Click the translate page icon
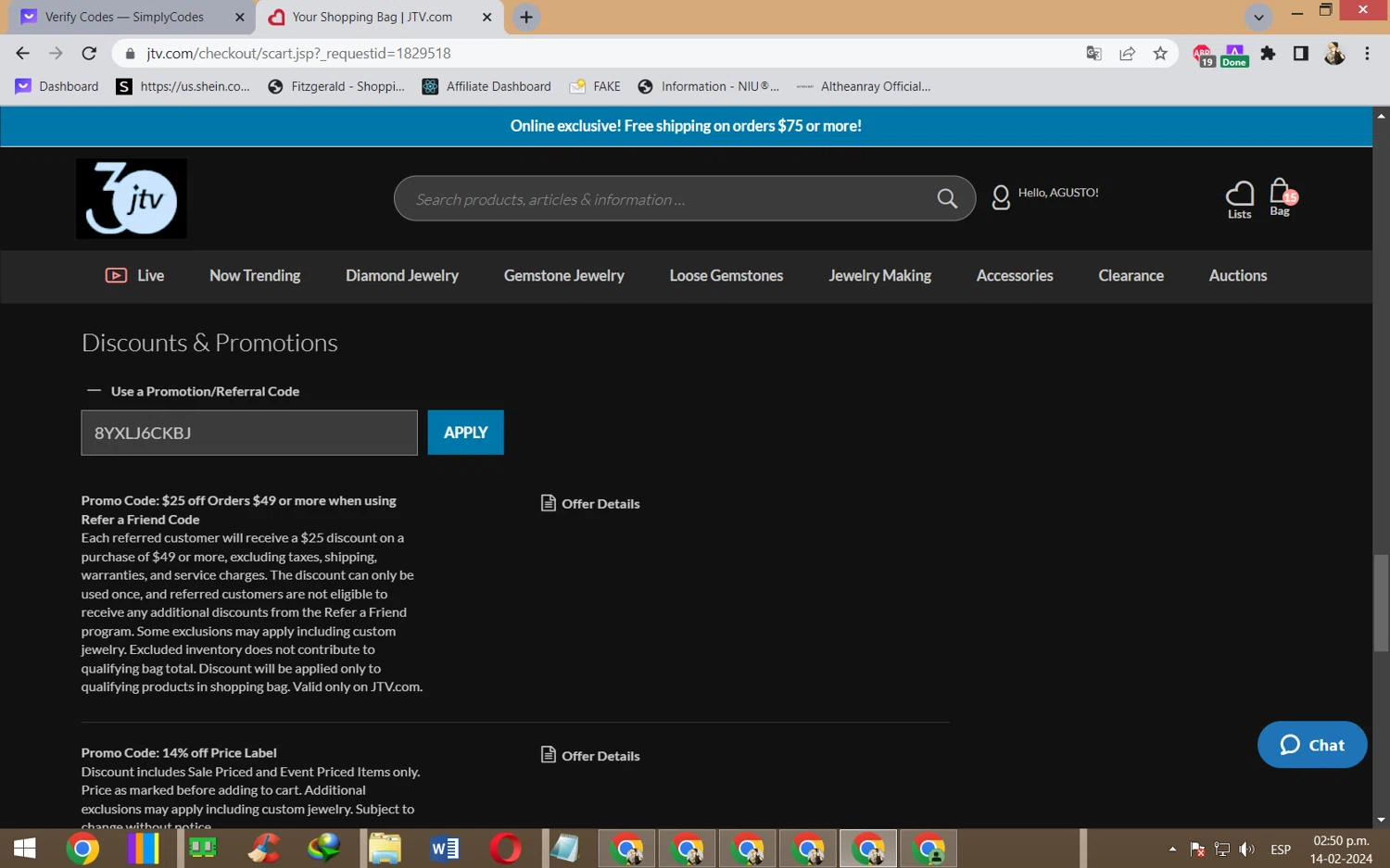Screen dimensions: 1390x868 point(1093,54)
